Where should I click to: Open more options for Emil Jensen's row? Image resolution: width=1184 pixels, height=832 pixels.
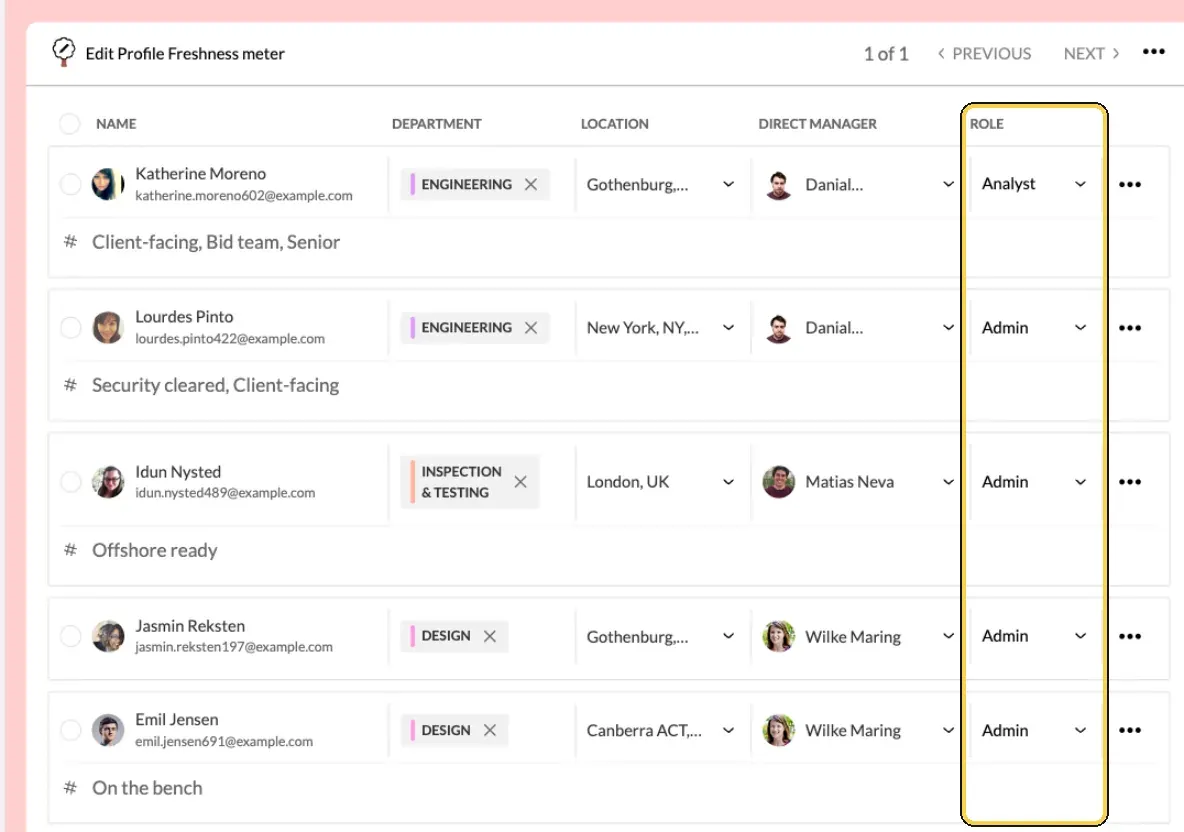click(1130, 730)
